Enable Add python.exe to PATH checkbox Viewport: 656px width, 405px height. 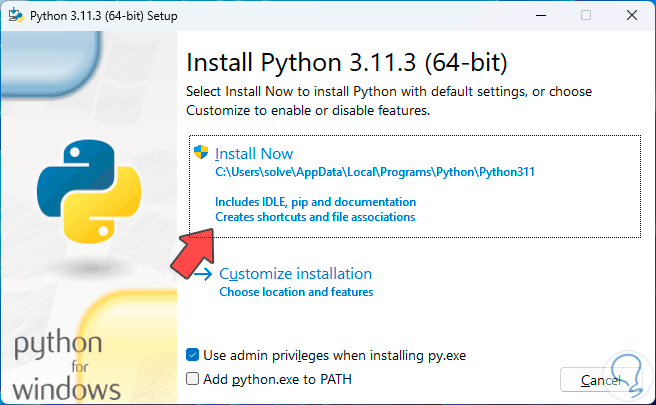(193, 379)
